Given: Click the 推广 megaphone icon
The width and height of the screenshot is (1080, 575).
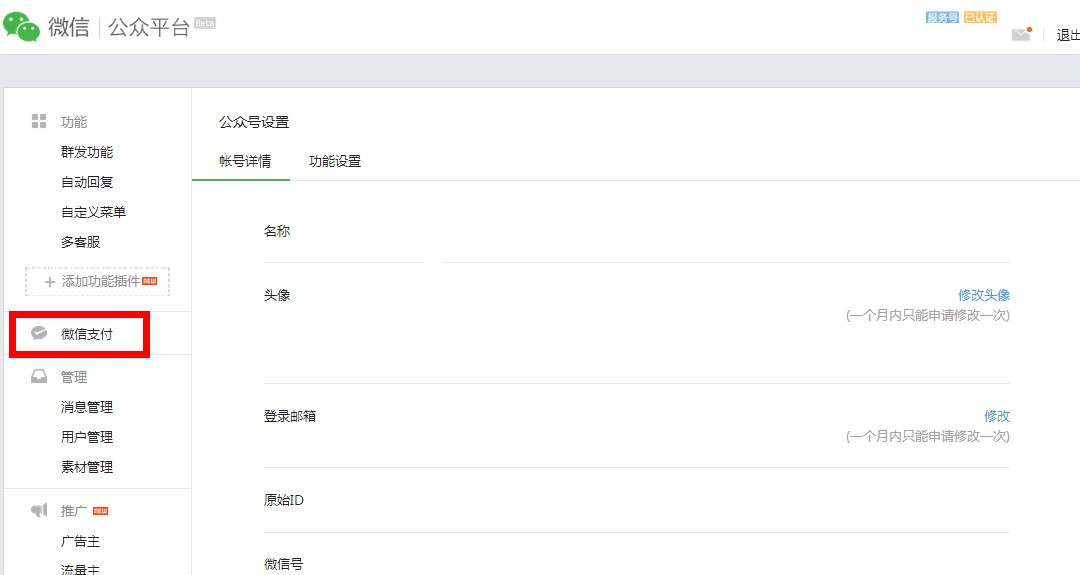Looking at the screenshot, I should [x=39, y=510].
